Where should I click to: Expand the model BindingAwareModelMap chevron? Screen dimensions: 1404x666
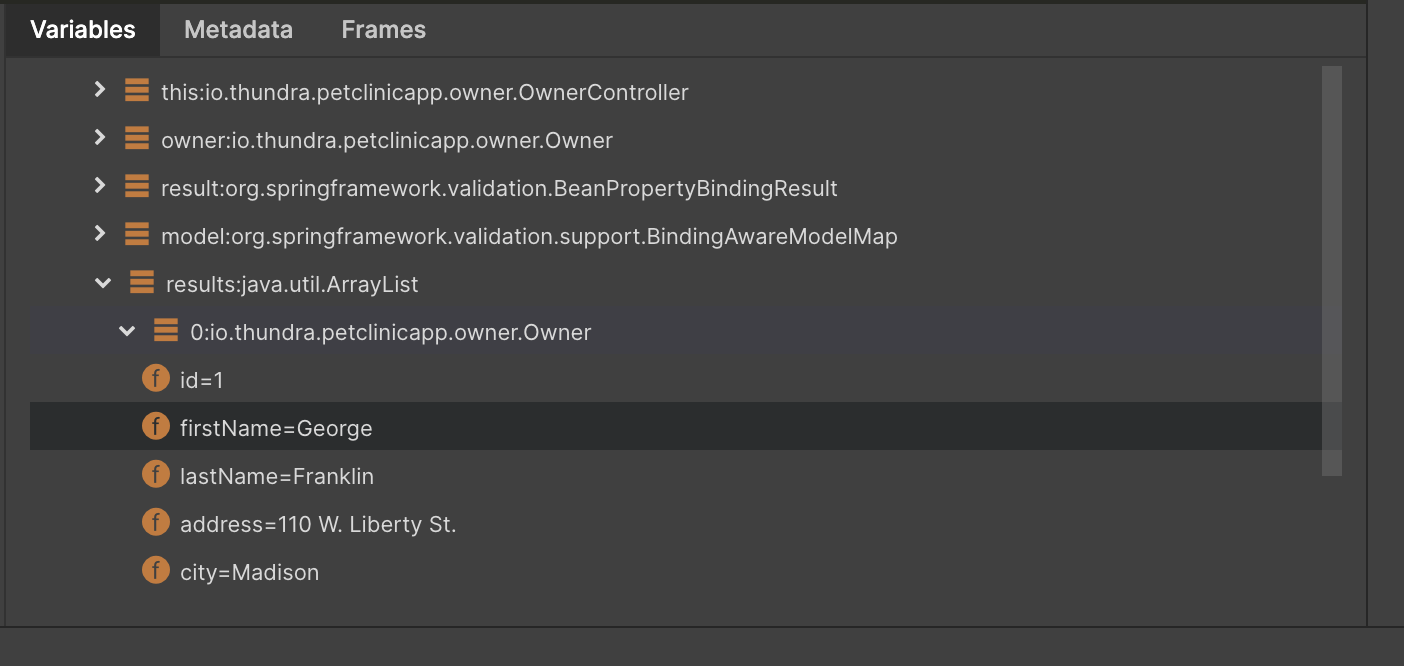click(x=99, y=234)
